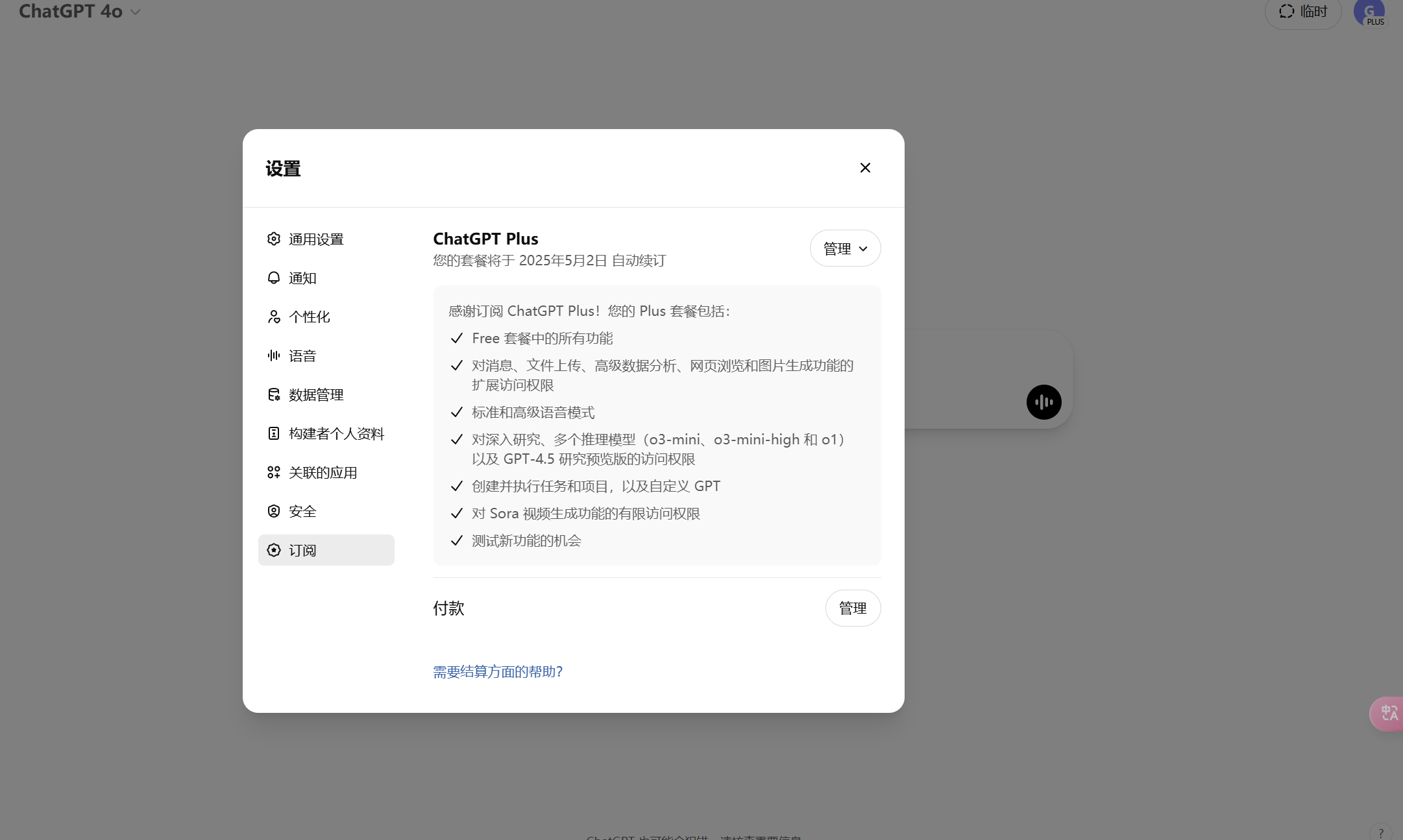Toggle the 临时 temporary chat button
The width and height of the screenshot is (1403, 840).
tap(1303, 12)
